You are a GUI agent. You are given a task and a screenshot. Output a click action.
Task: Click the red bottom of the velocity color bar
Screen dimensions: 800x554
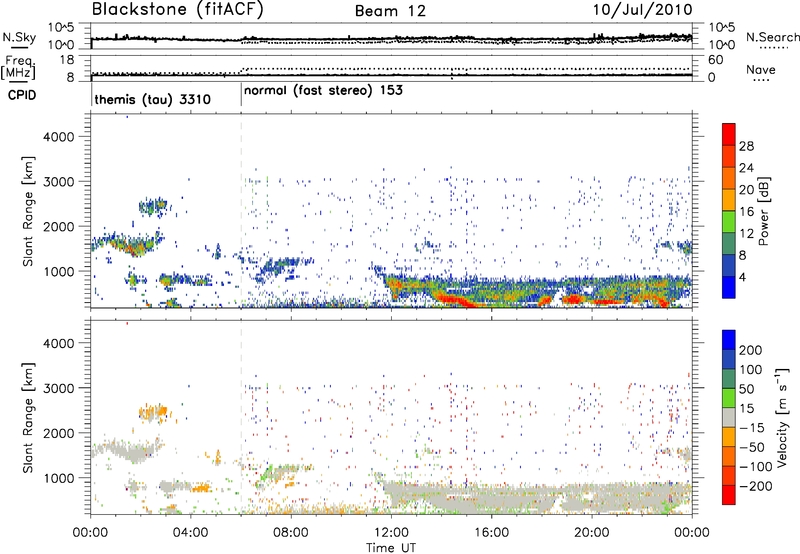(729, 495)
